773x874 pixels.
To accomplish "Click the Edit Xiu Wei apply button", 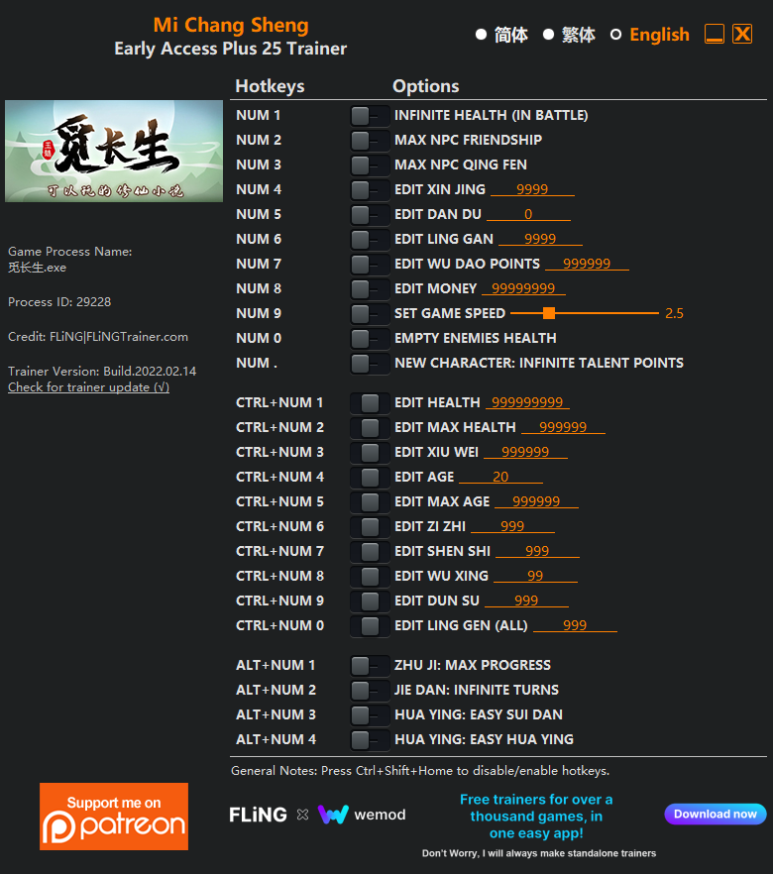I will tap(370, 453).
